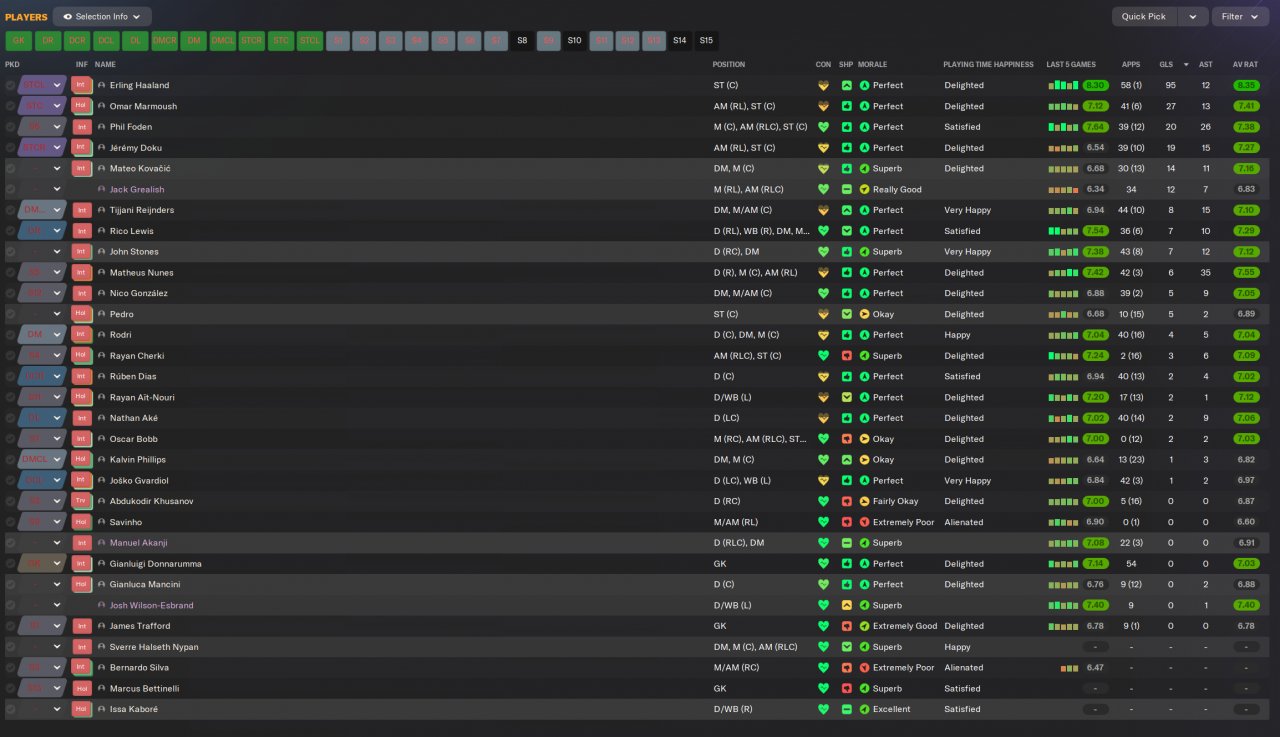1280x737 pixels.
Task: Click the Int status badge for Erling Haaland
Action: pyautogui.click(x=82, y=85)
